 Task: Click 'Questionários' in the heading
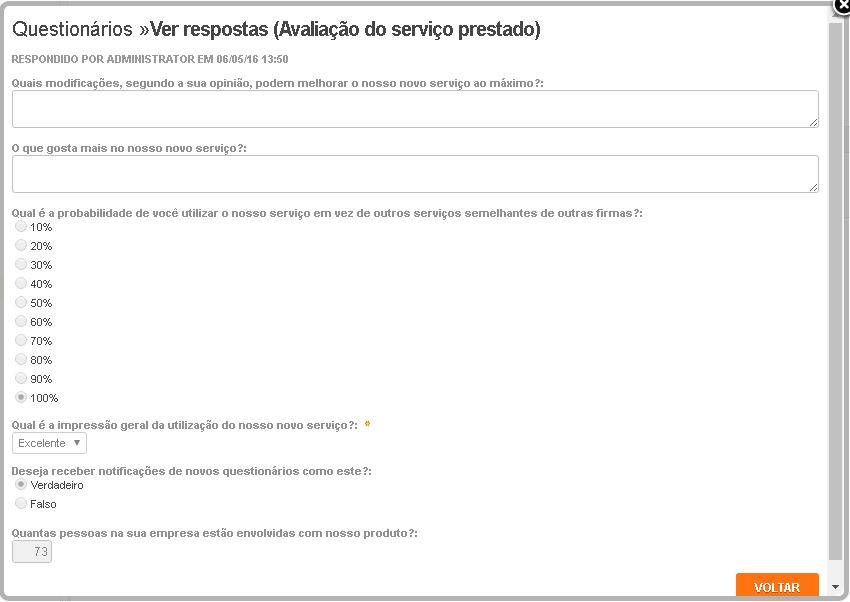(72, 29)
